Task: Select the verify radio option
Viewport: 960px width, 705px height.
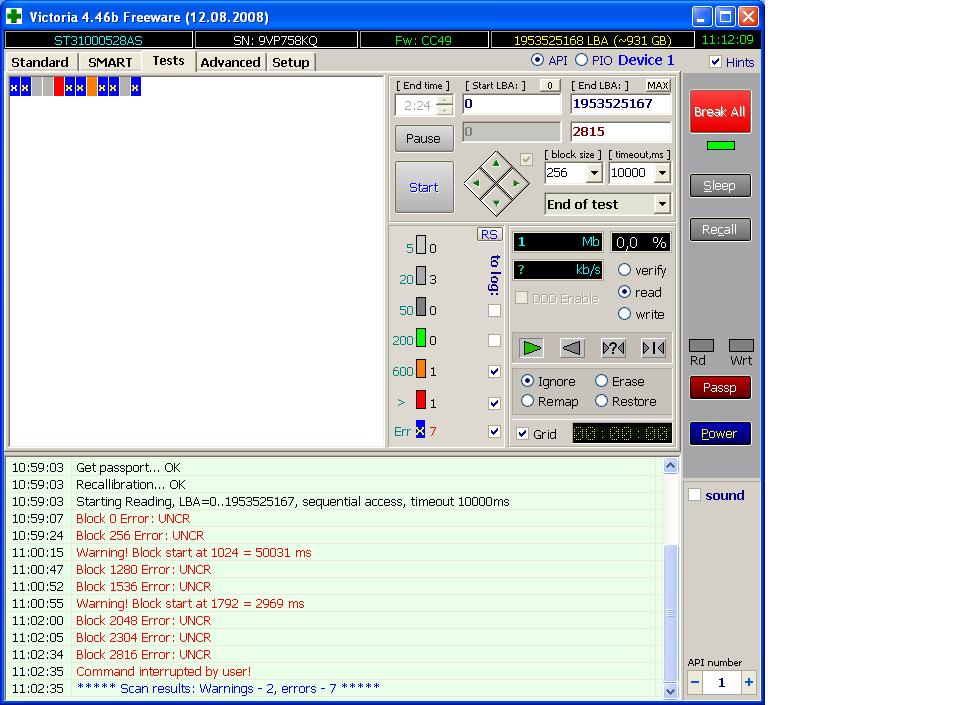Action: pyautogui.click(x=624, y=270)
